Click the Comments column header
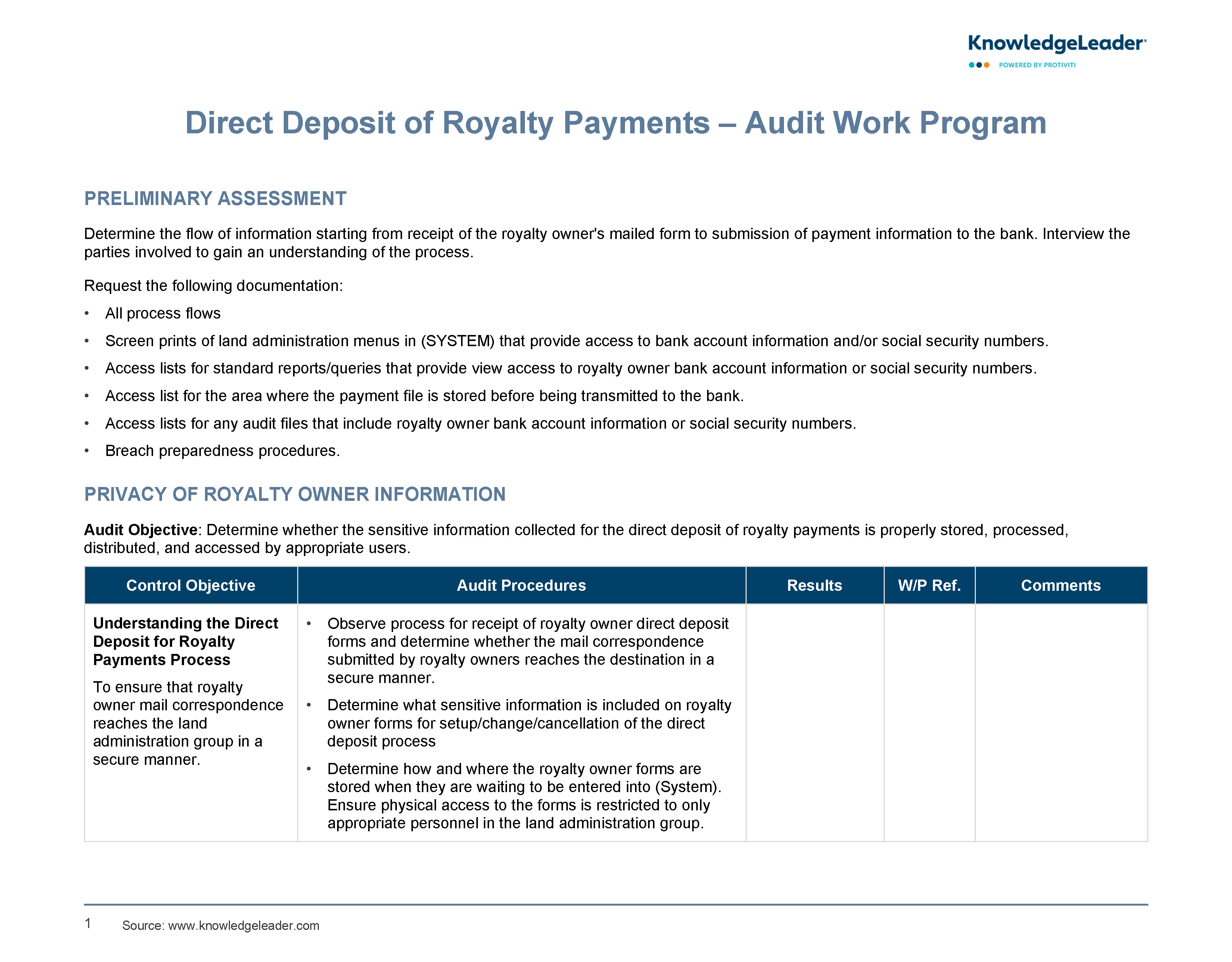 click(1061, 585)
